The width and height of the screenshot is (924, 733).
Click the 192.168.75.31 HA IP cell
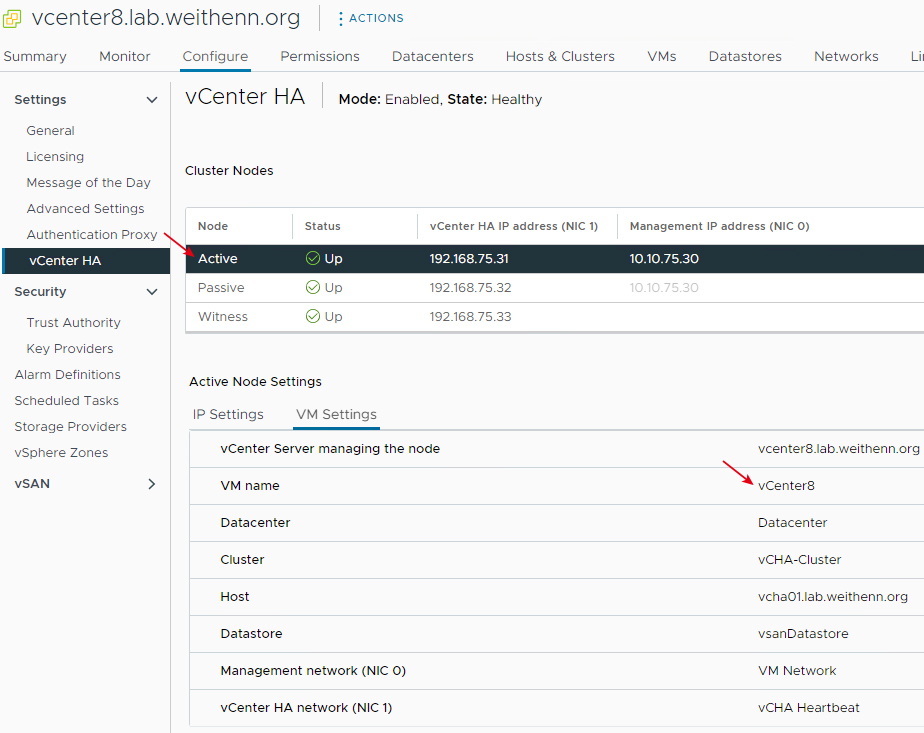click(468, 259)
